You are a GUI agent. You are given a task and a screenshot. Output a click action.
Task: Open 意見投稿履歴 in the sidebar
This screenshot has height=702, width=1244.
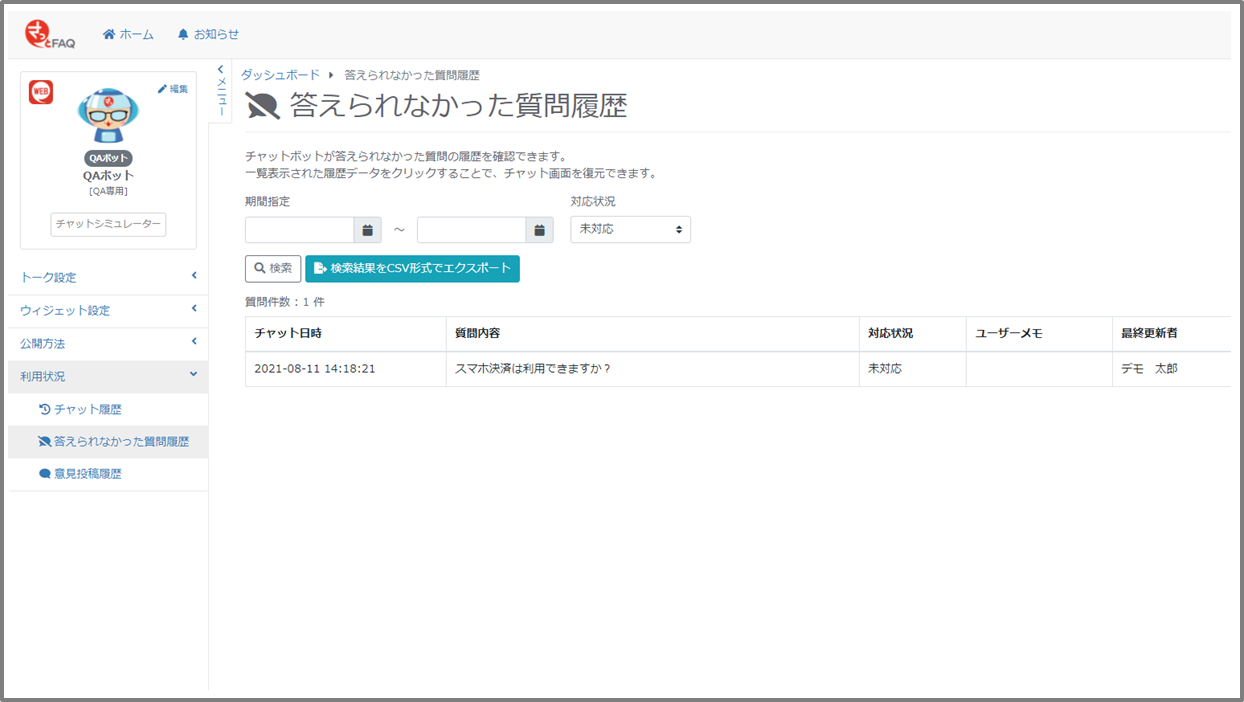pos(87,474)
